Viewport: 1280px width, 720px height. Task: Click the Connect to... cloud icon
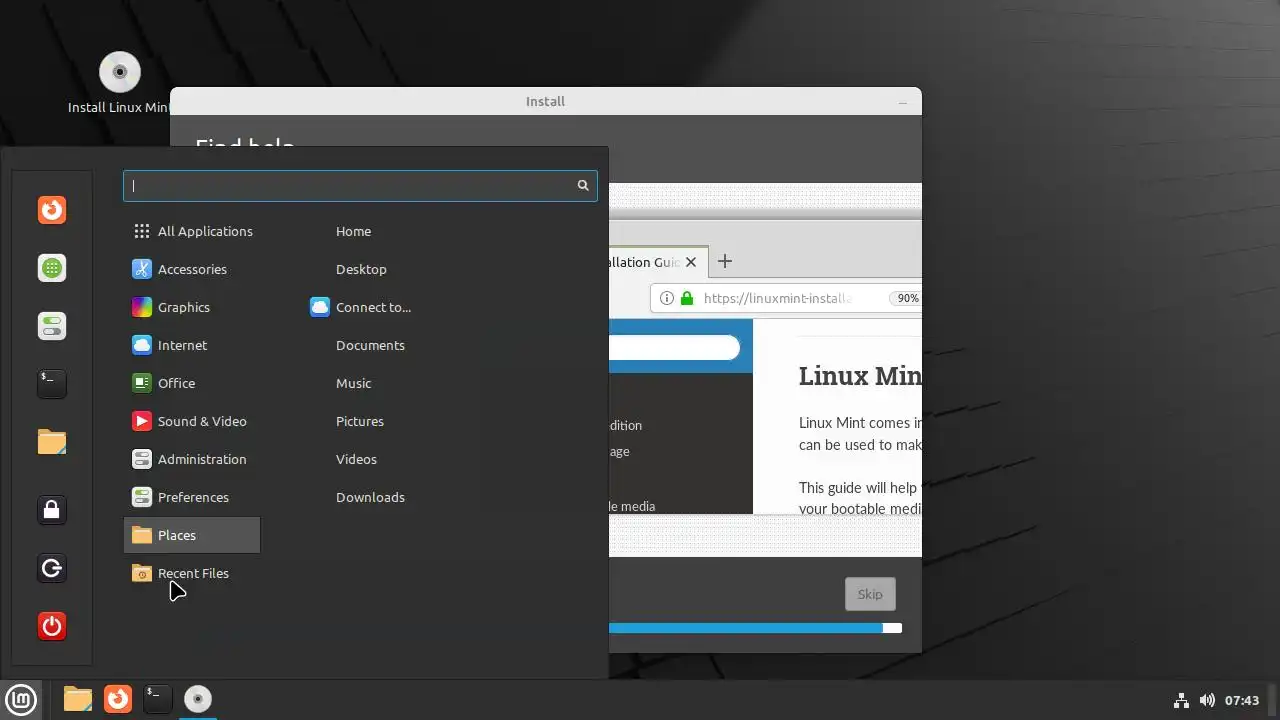point(320,307)
